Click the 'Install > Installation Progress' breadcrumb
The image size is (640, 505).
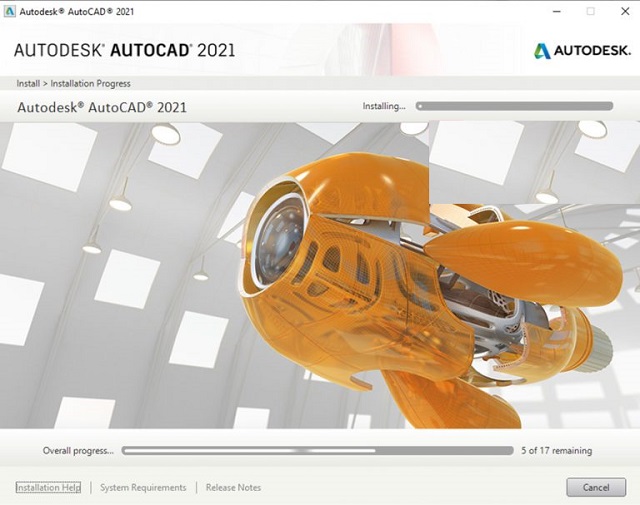click(x=73, y=84)
